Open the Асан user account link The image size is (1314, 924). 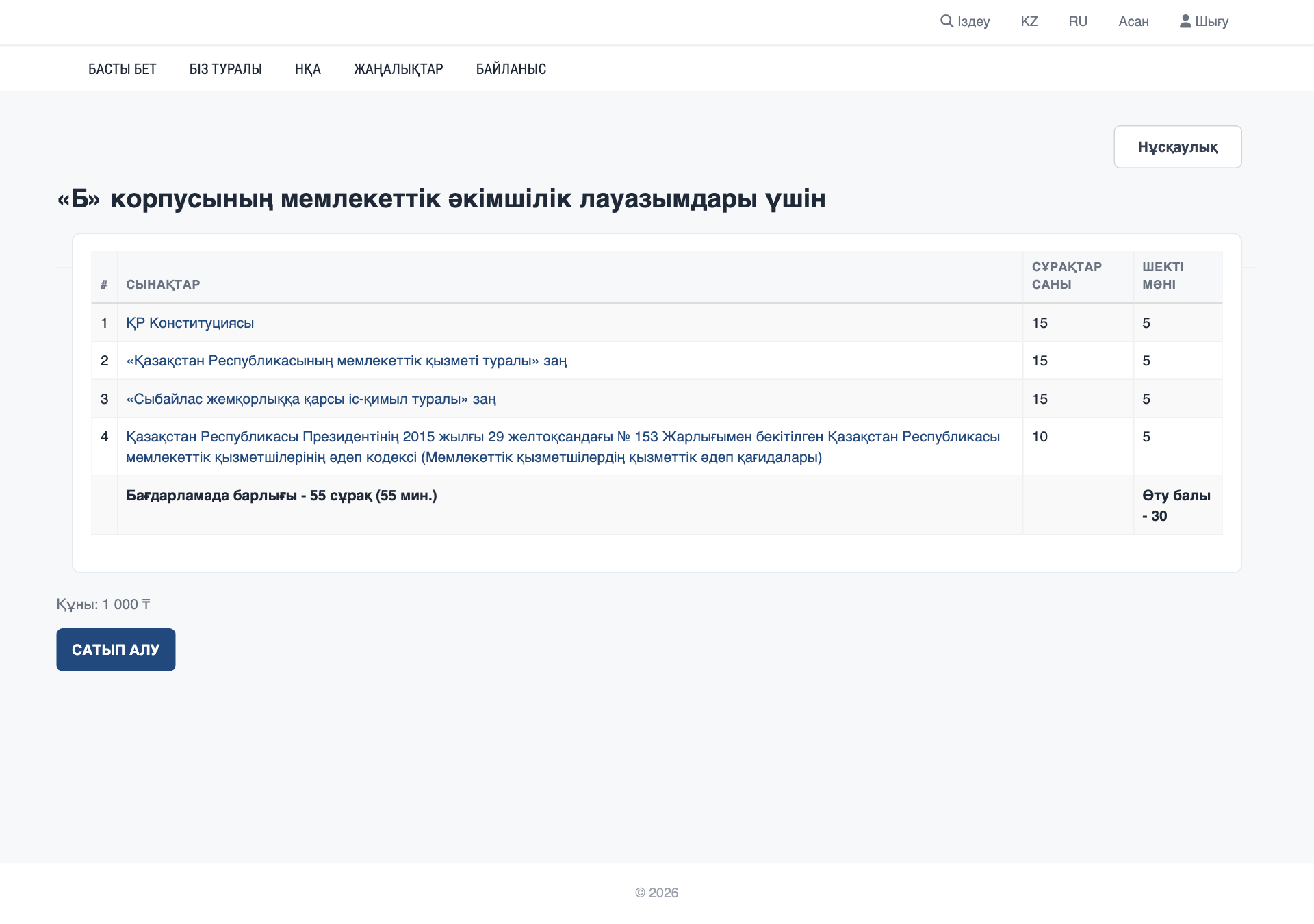1133,21
